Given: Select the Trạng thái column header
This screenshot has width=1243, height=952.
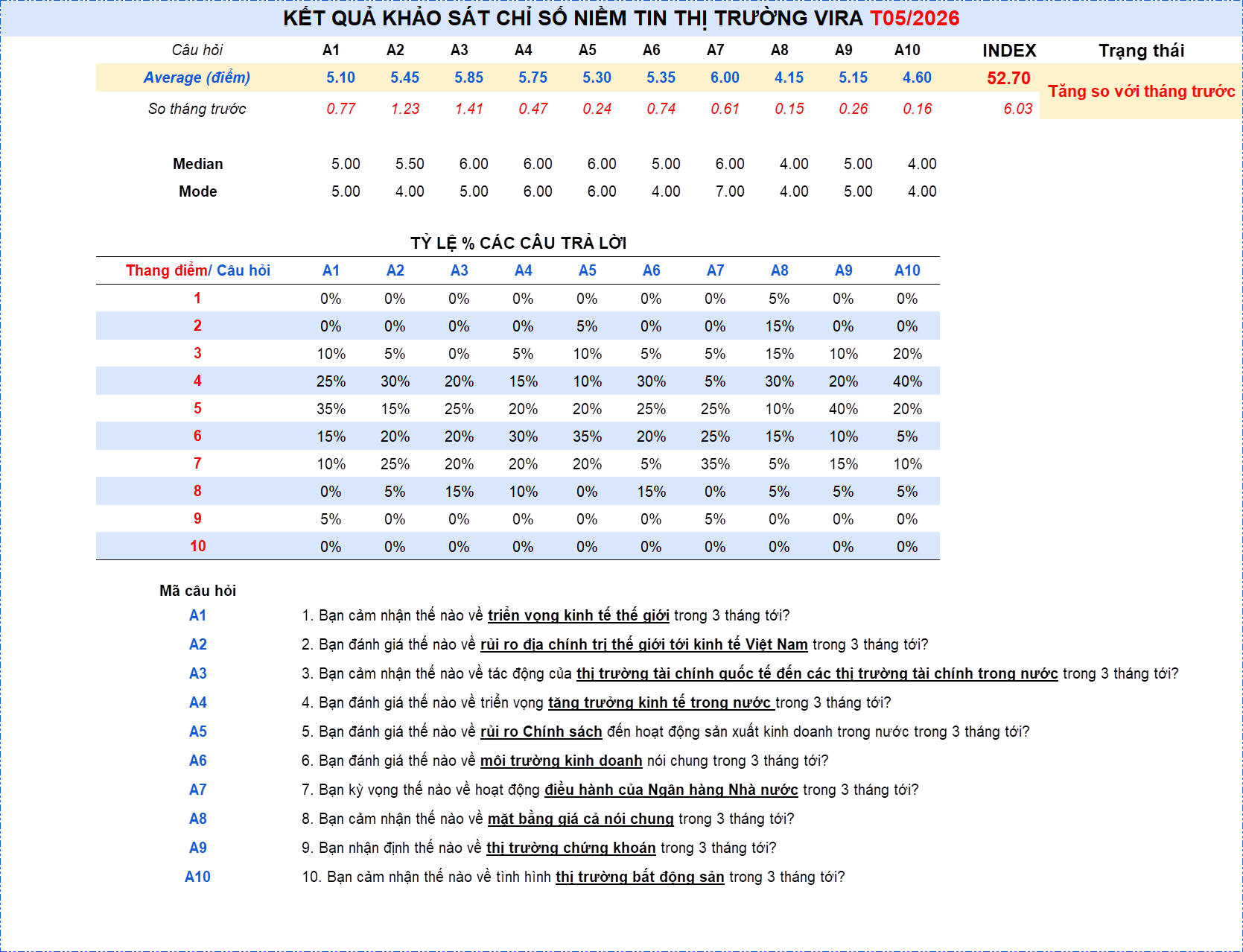Looking at the screenshot, I should 1141,51.
